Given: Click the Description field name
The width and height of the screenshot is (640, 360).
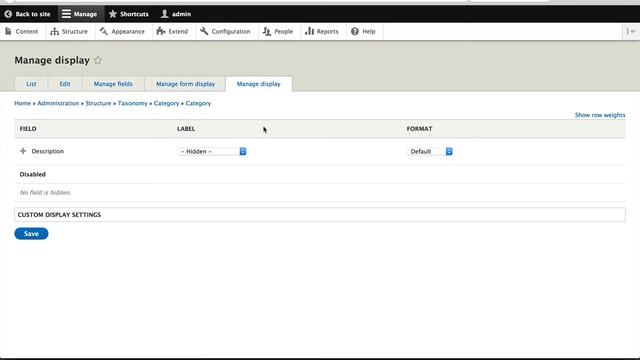Looking at the screenshot, I should coord(48,151).
